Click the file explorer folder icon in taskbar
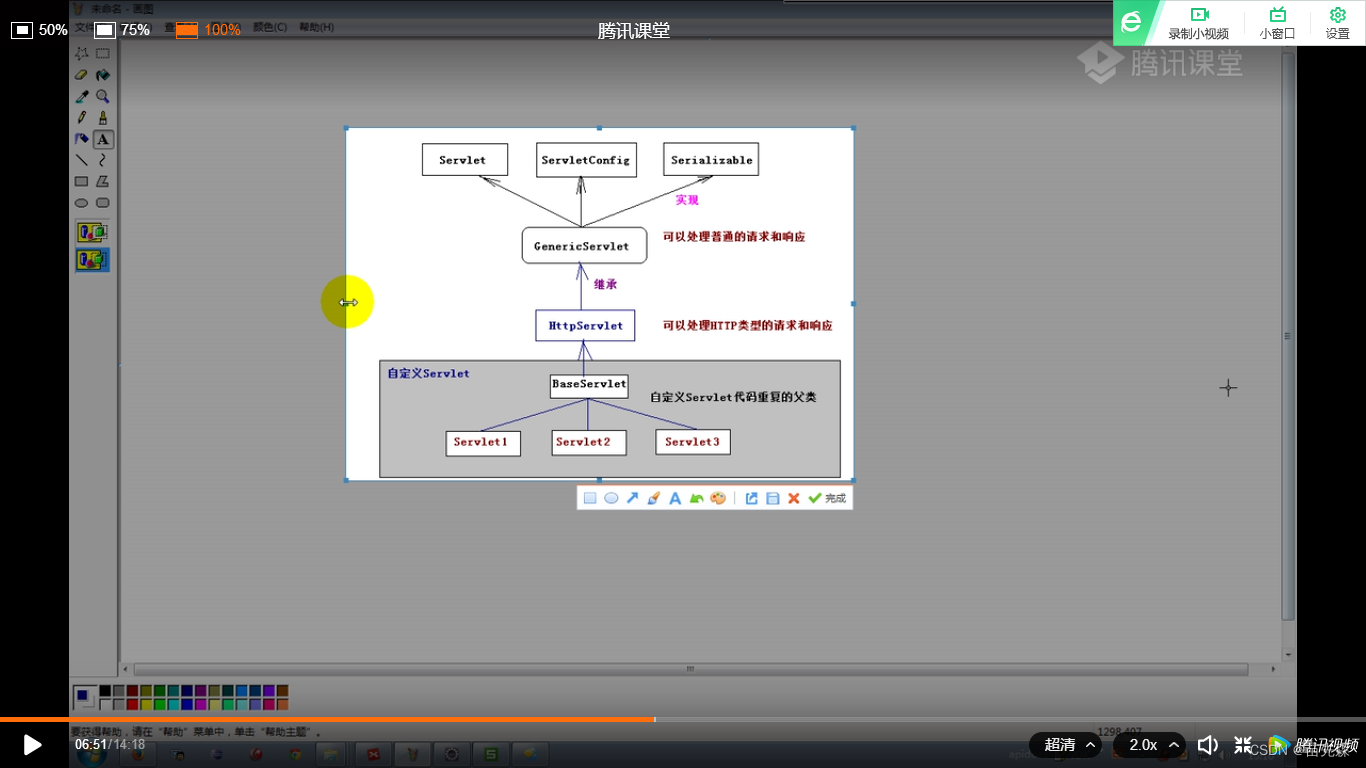1366x768 pixels. [x=332, y=754]
